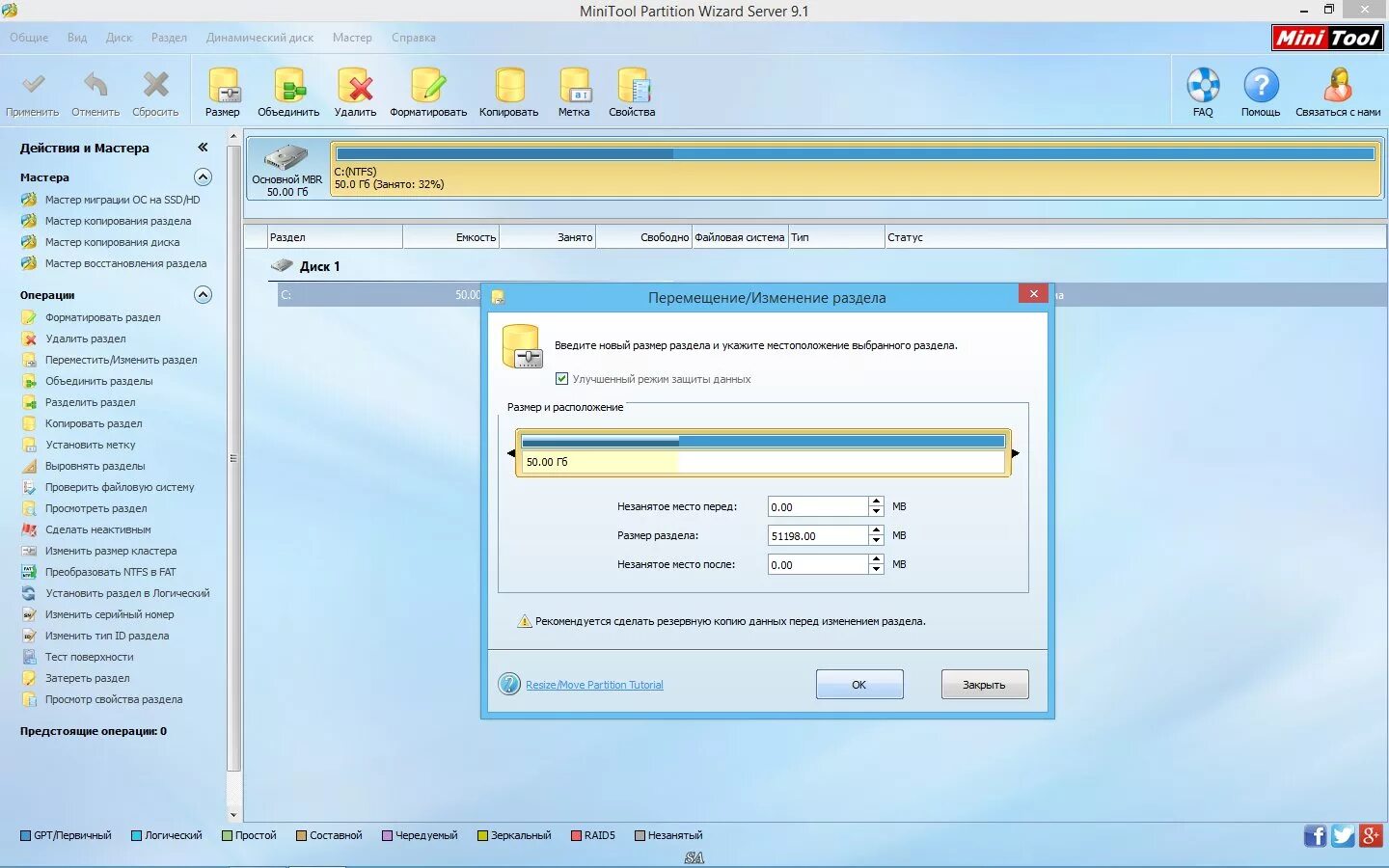Click Затереть раздел operation
1389x868 pixels.
click(x=87, y=678)
